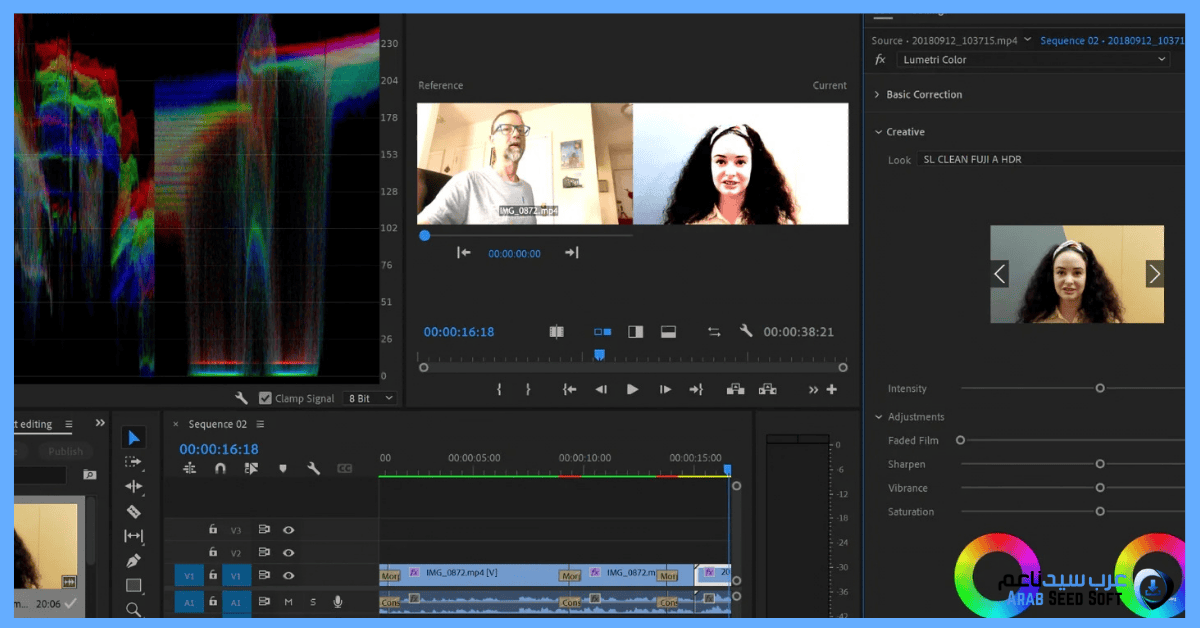Click the Vibrance slider handle
Image resolution: width=1200 pixels, height=628 pixels.
point(1100,488)
